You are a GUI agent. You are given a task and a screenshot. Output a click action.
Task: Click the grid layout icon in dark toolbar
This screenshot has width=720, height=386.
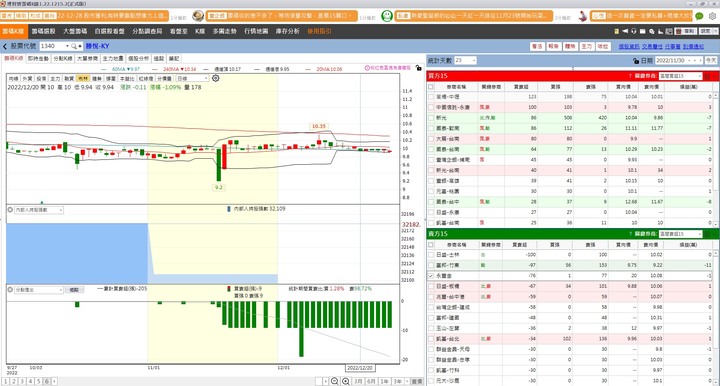[x=669, y=31]
